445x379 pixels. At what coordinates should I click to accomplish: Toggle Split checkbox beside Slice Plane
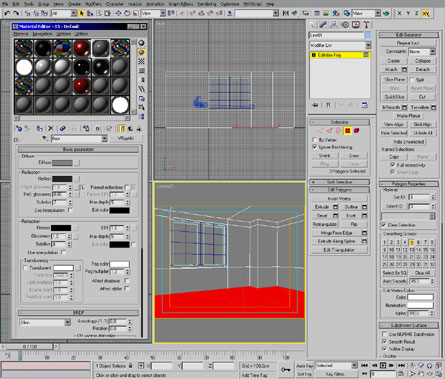pos(412,80)
